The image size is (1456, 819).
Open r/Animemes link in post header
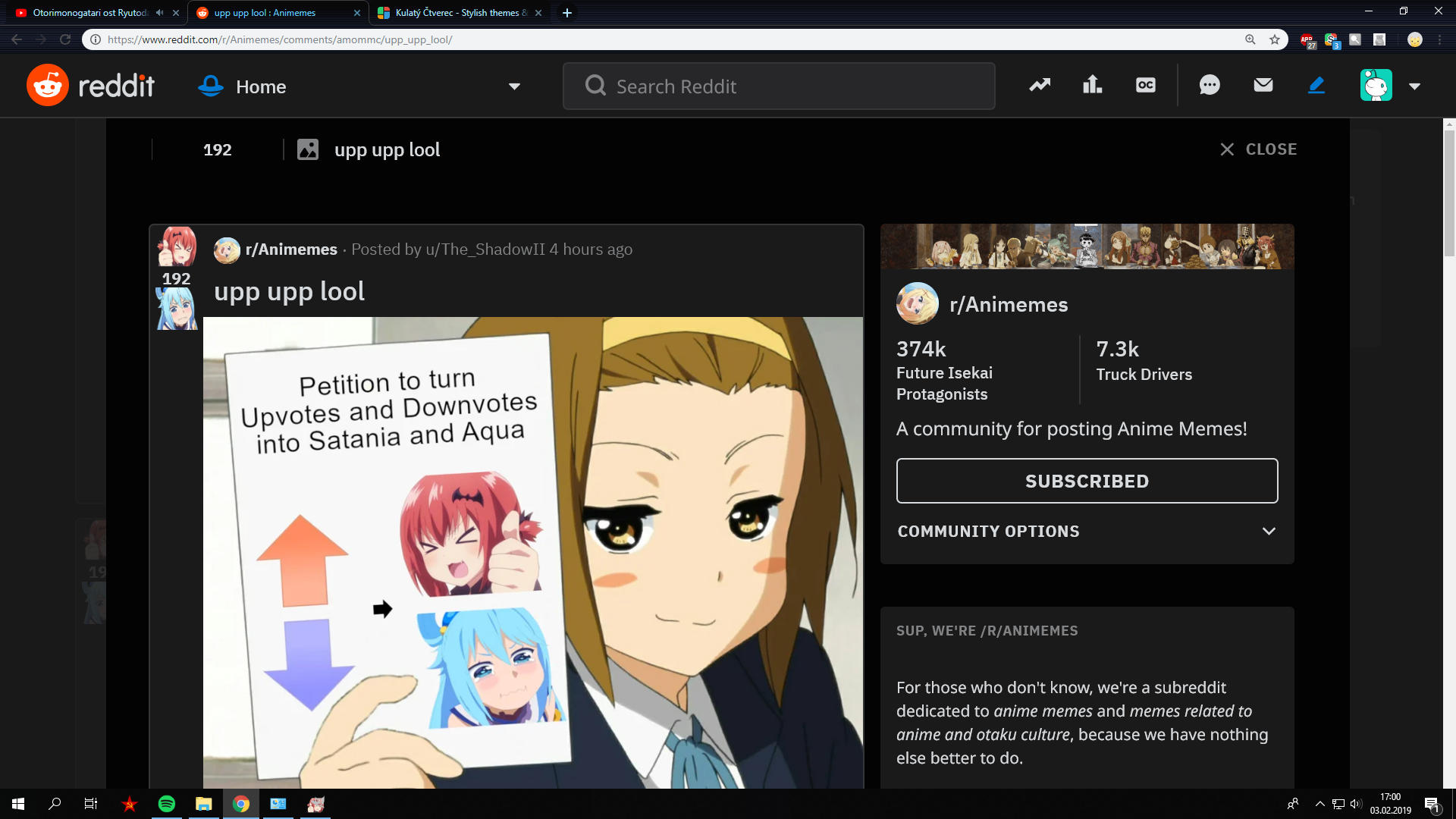[291, 249]
